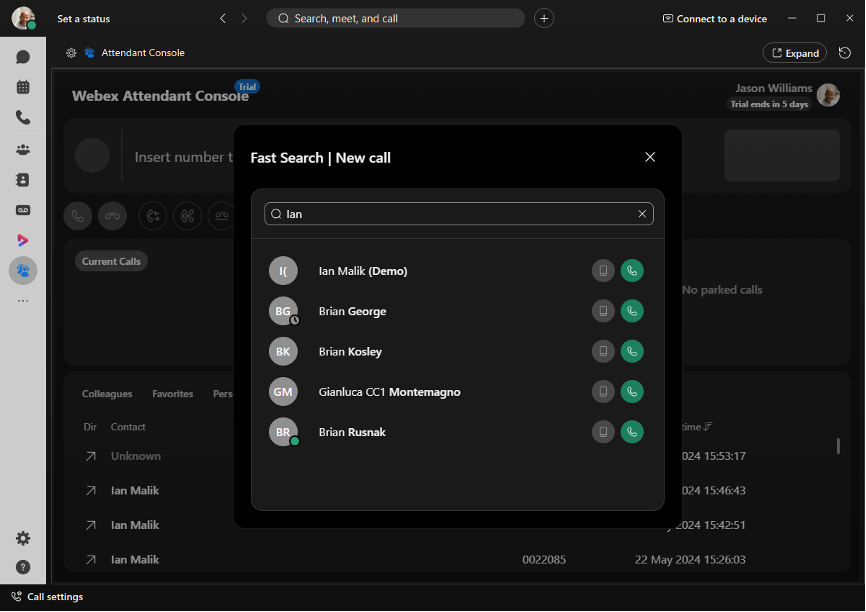Open the Voicemail icon in sidebar
The height and width of the screenshot is (612, 866).
23,210
